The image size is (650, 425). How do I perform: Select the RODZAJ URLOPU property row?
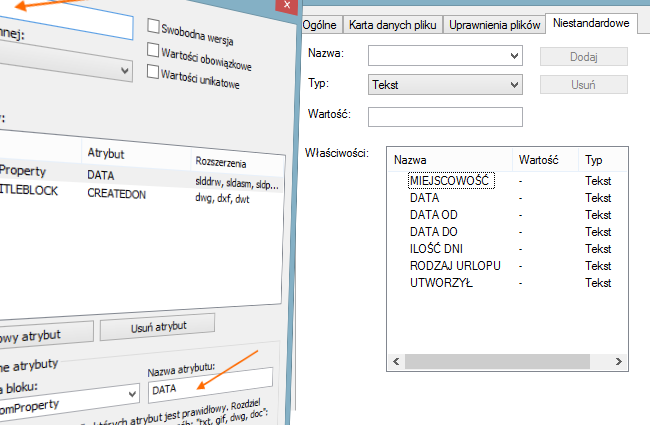coord(508,266)
